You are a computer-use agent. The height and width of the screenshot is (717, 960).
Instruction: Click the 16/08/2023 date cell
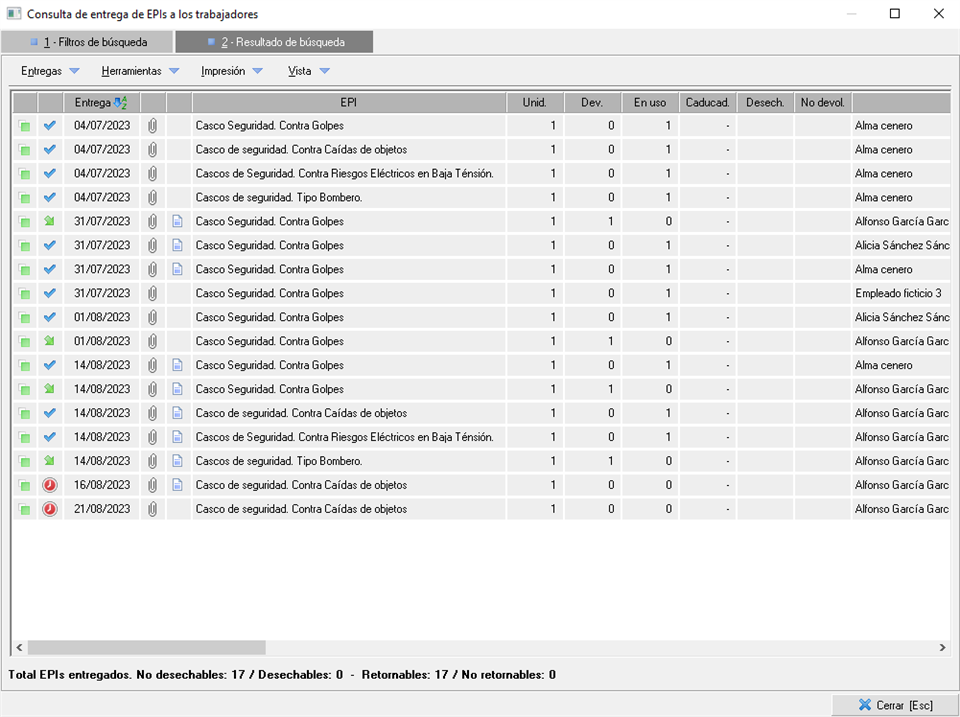coord(102,485)
